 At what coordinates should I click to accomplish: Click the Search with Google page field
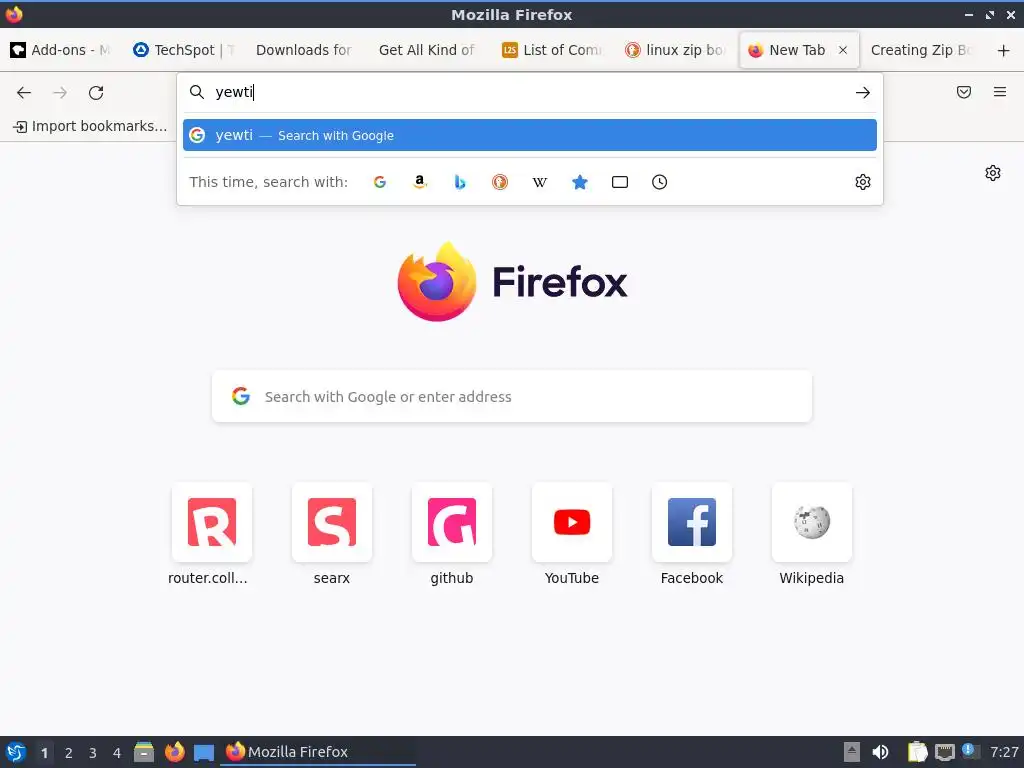pyautogui.click(x=512, y=396)
